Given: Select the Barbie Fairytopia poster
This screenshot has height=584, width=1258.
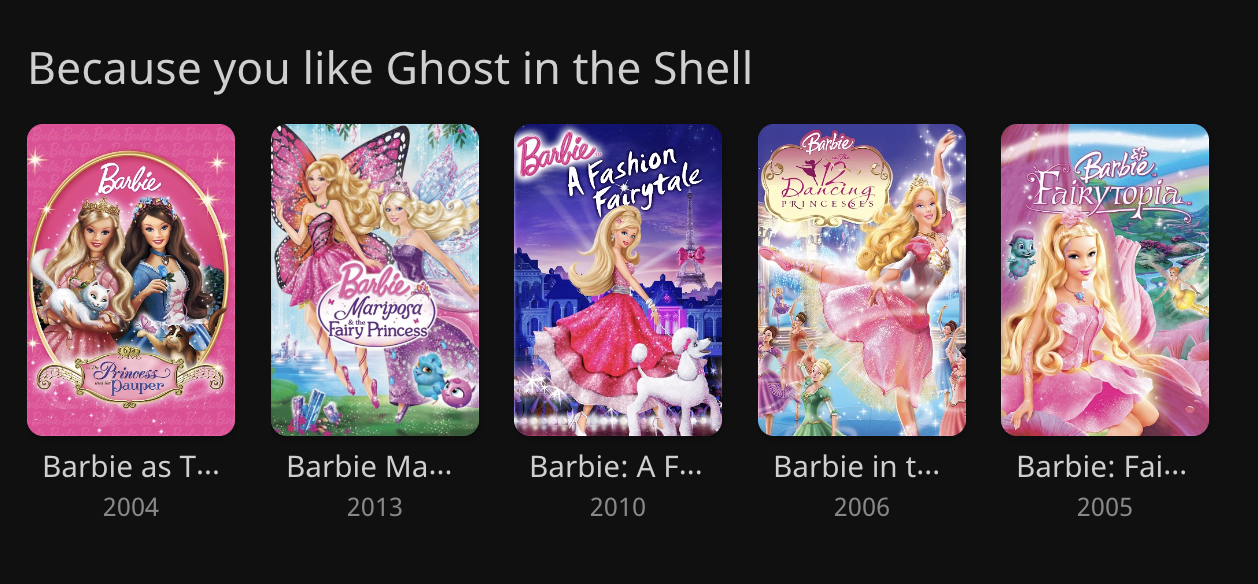Looking at the screenshot, I should click(x=1105, y=280).
